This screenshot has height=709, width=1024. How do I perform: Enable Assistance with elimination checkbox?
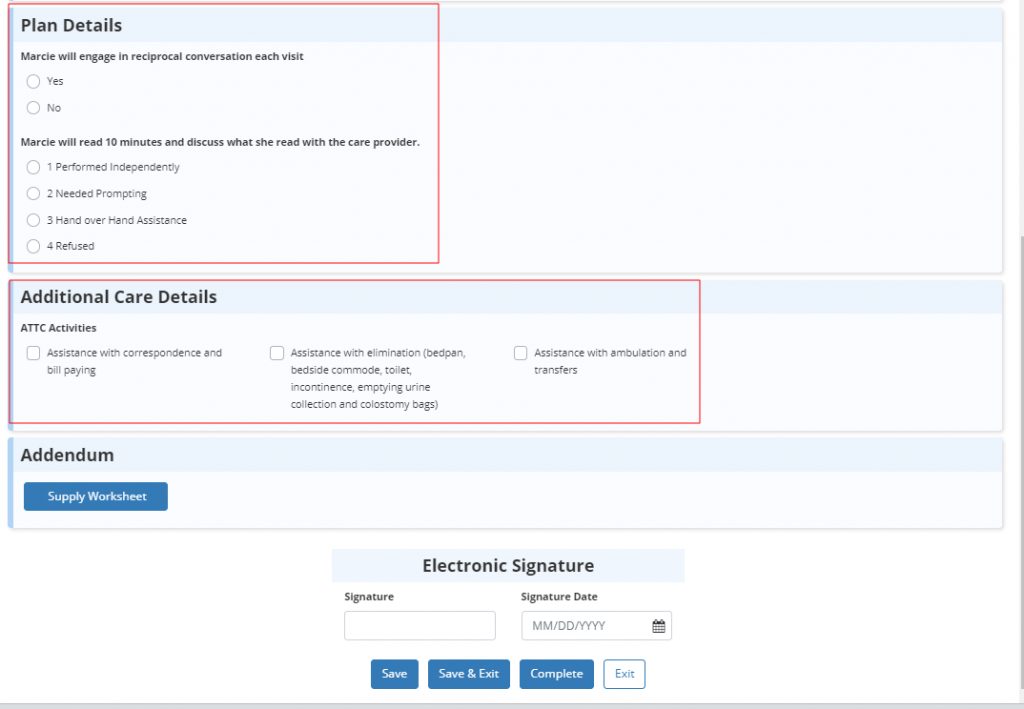coord(277,352)
